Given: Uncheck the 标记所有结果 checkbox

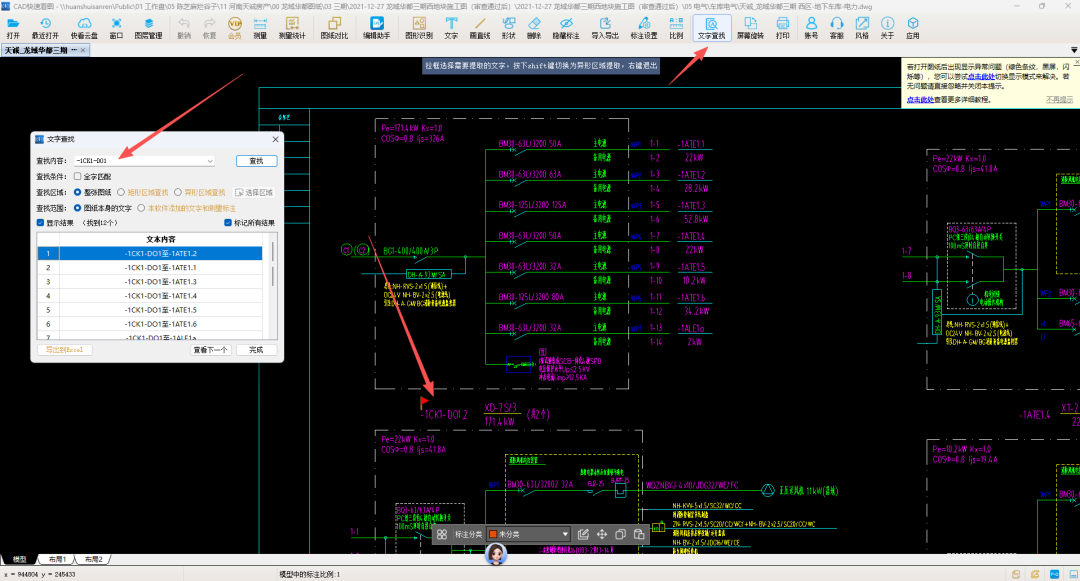Looking at the screenshot, I should point(228,223).
